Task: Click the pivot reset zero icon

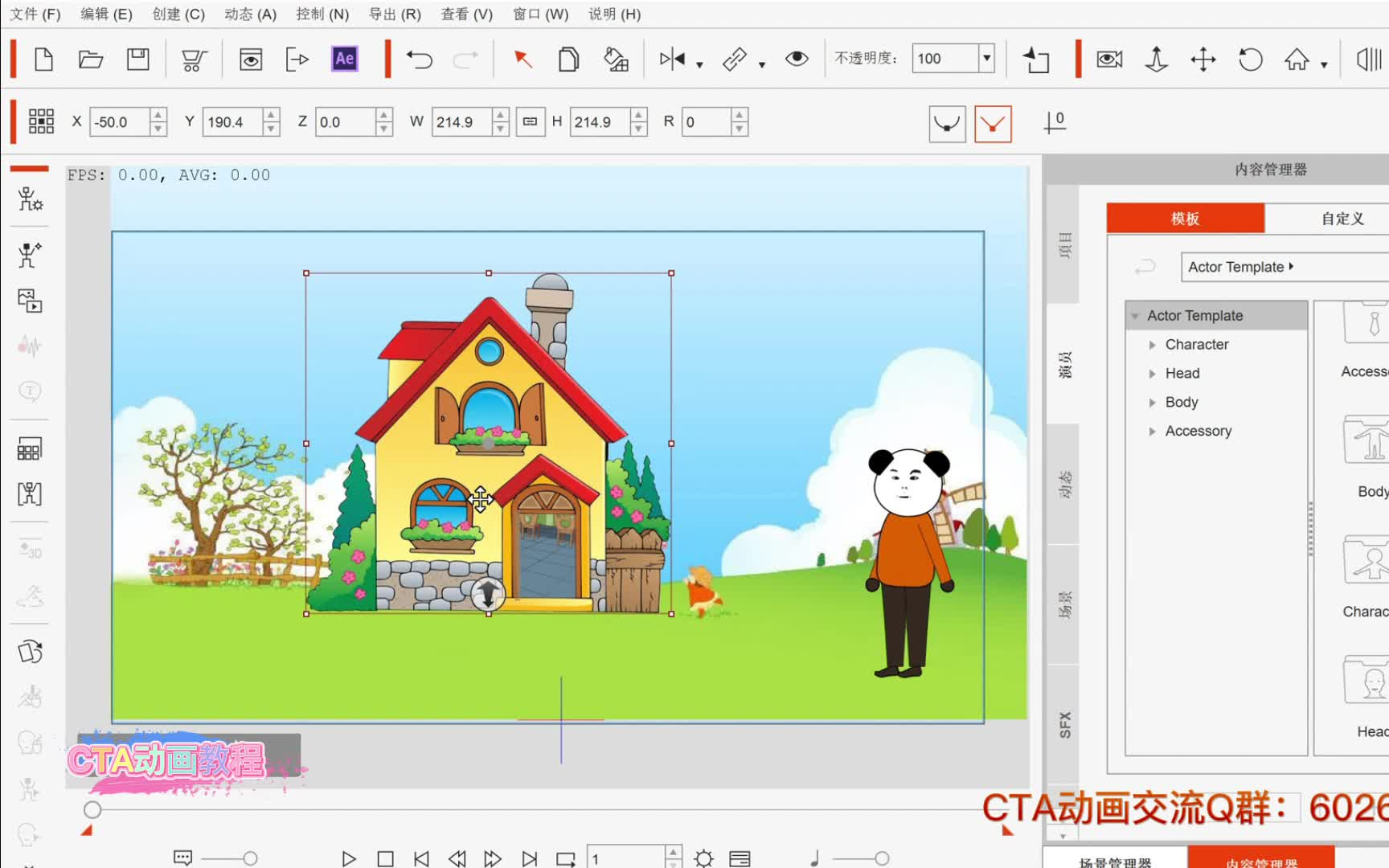Action: [x=1055, y=123]
